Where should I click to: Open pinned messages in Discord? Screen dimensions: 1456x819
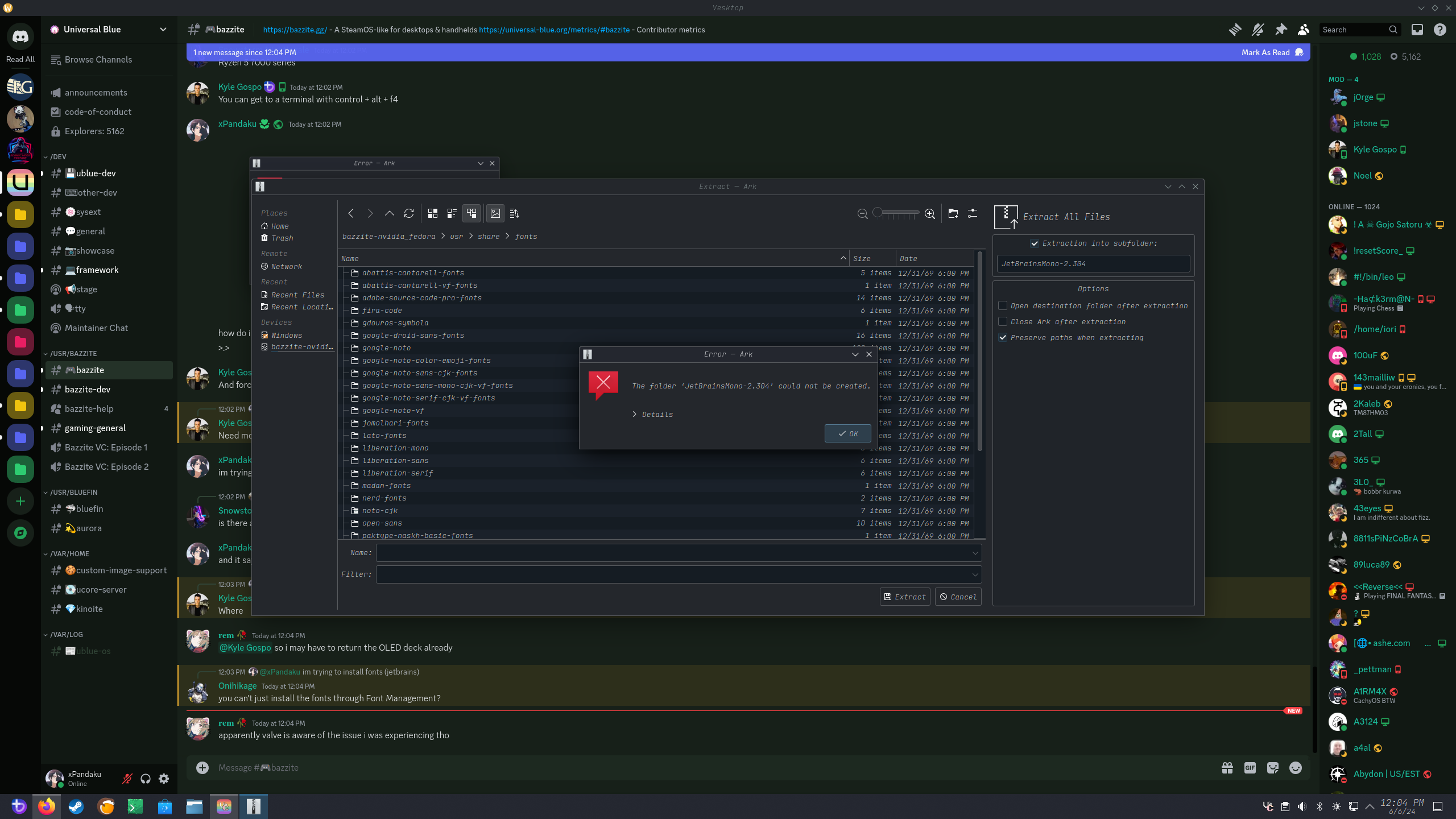pyautogui.click(x=1282, y=29)
